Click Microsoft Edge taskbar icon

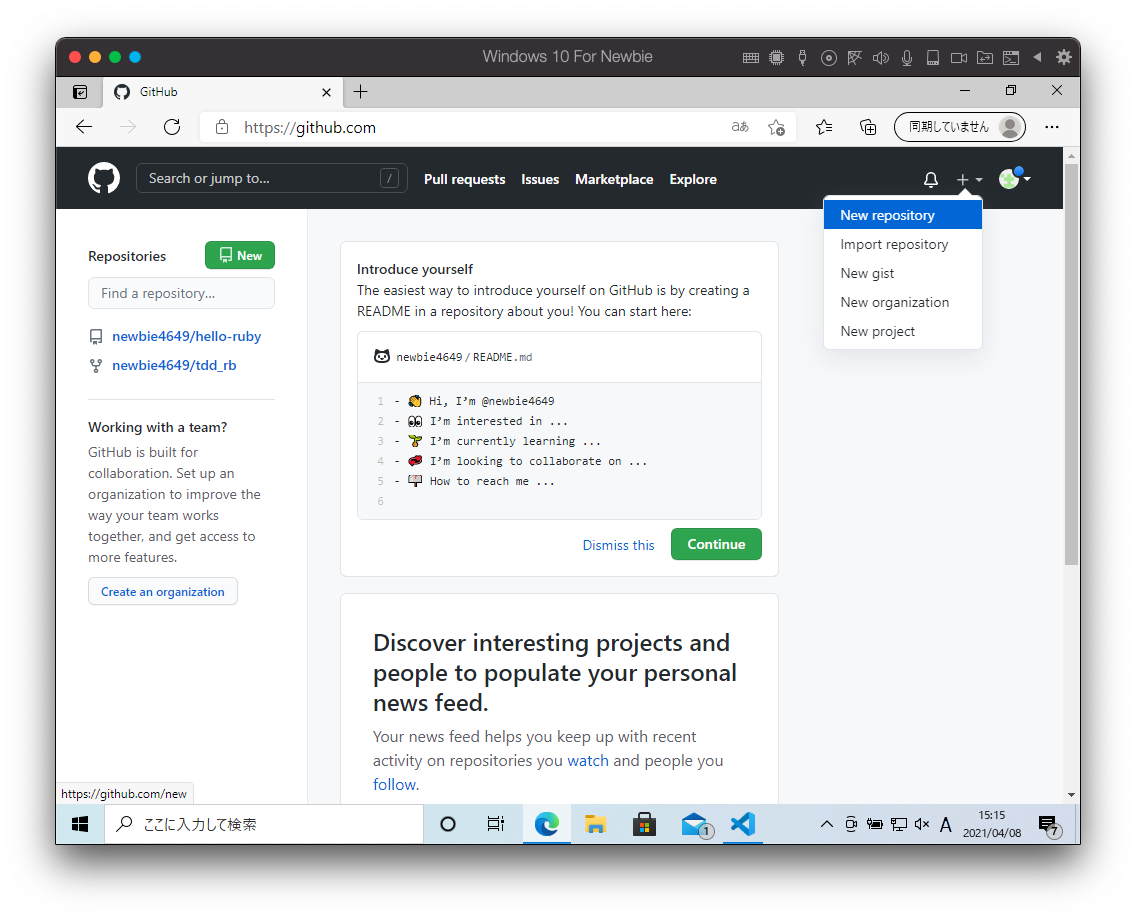pyautogui.click(x=546, y=824)
